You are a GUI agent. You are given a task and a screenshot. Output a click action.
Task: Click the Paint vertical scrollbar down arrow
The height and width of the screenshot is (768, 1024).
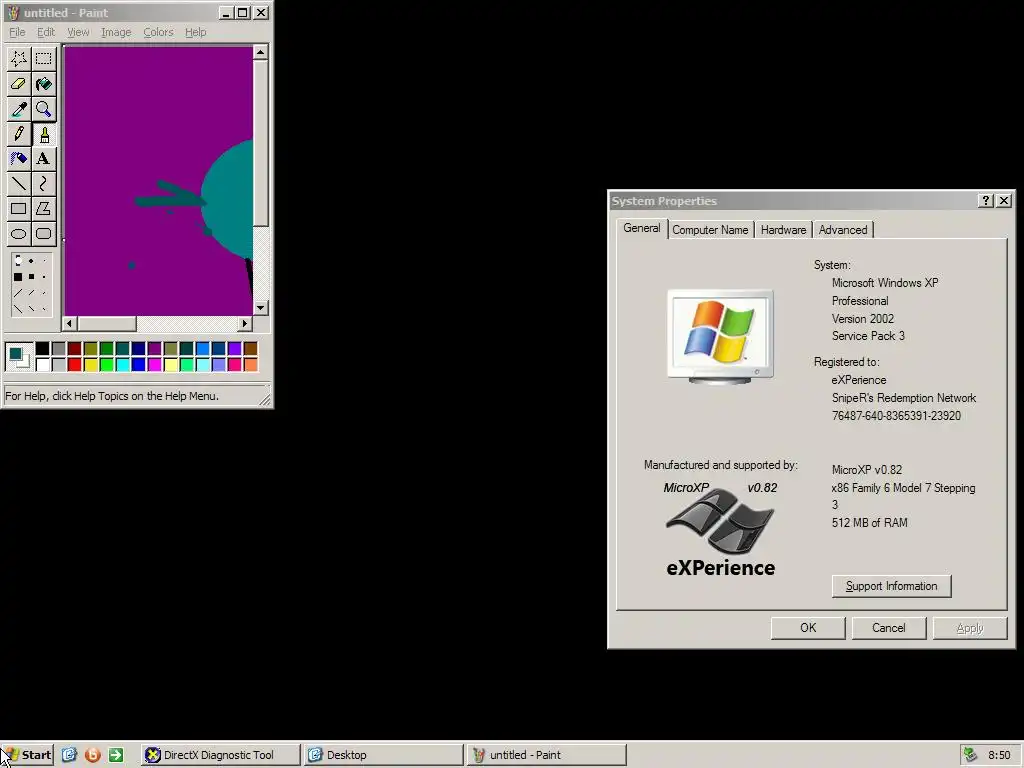coord(261,308)
